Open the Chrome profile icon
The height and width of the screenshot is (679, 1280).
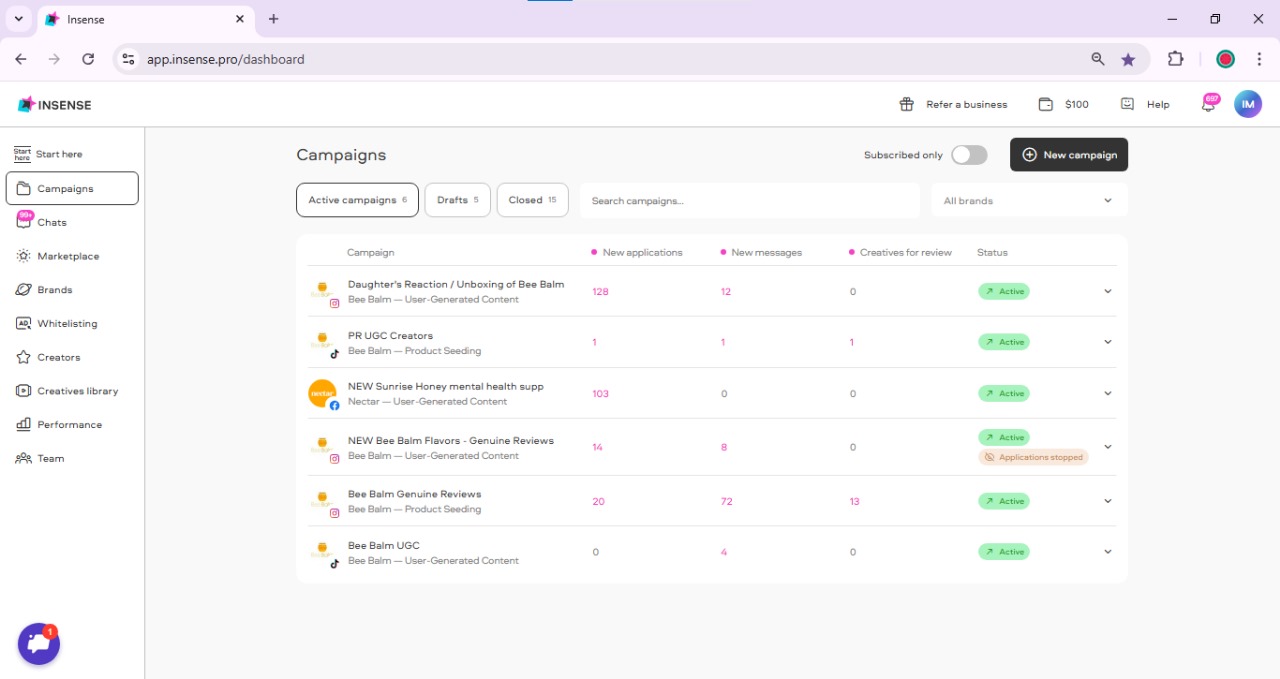1225,59
